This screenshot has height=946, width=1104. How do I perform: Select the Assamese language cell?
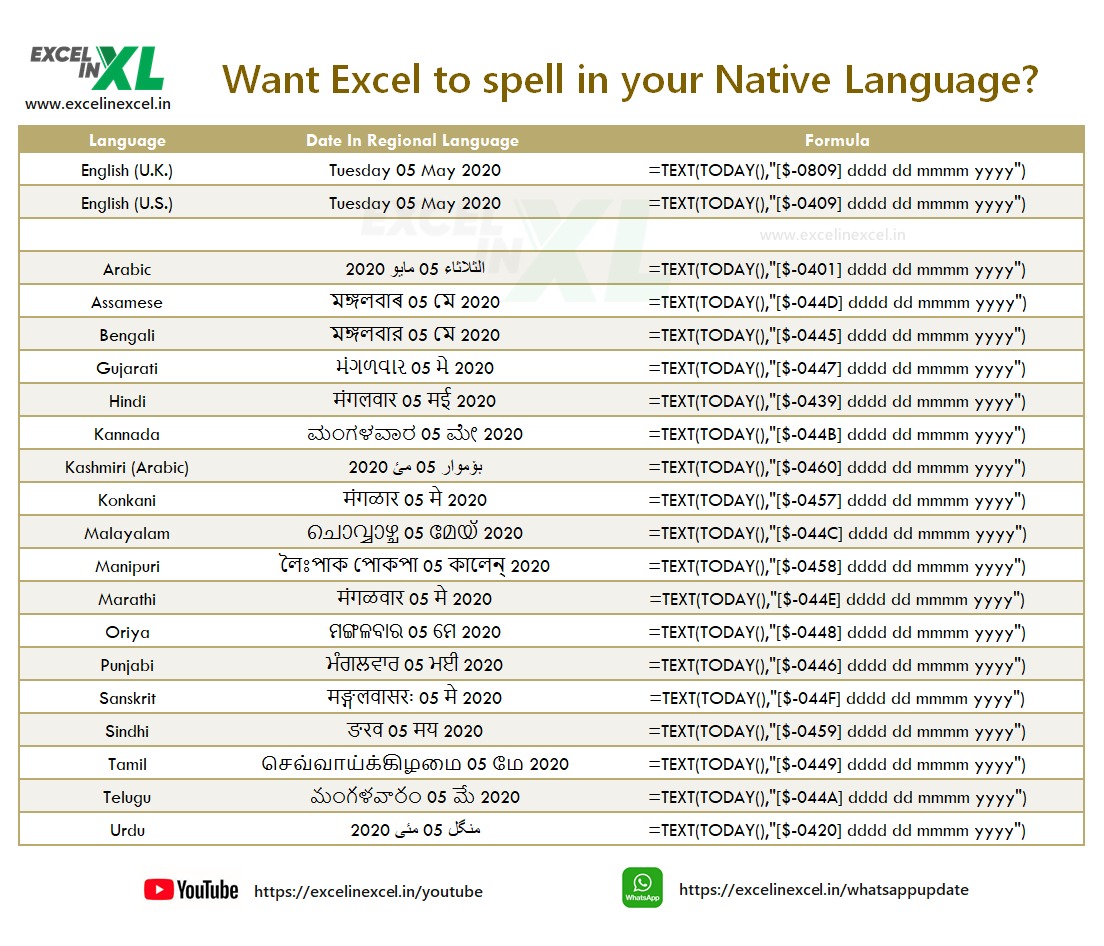click(x=127, y=303)
